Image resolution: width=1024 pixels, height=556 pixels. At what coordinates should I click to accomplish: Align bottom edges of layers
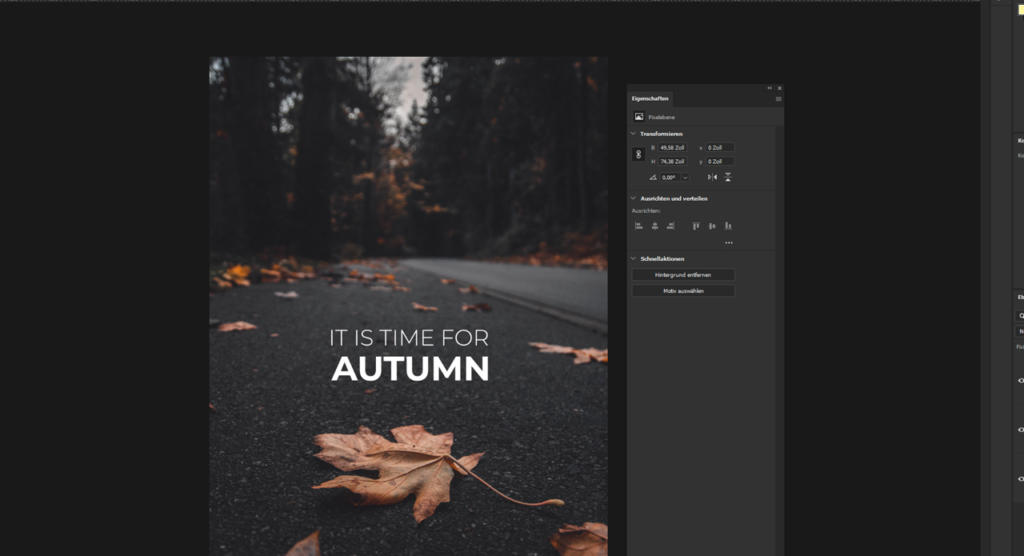[x=728, y=226]
